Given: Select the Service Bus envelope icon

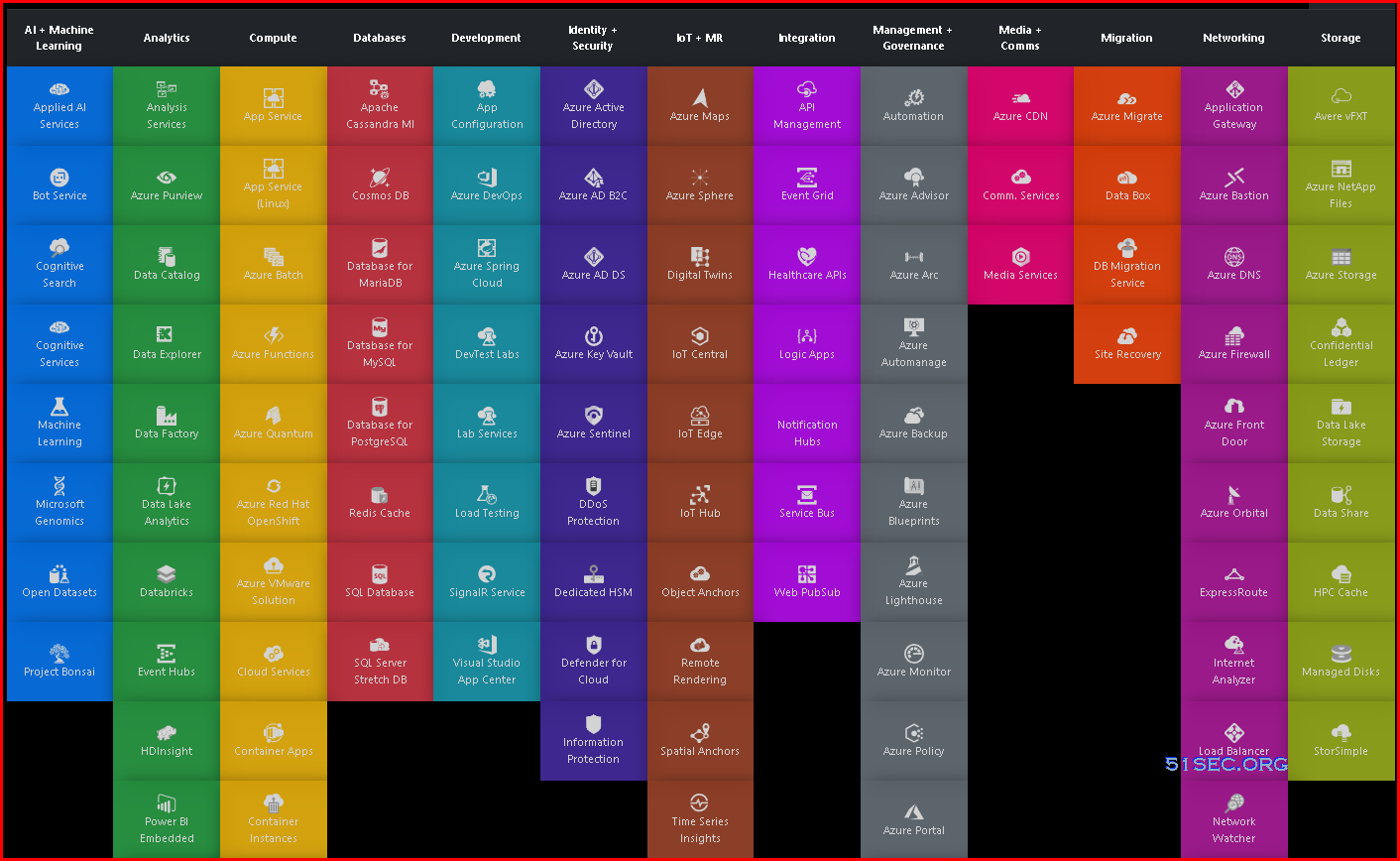Looking at the screenshot, I should click(x=807, y=495).
